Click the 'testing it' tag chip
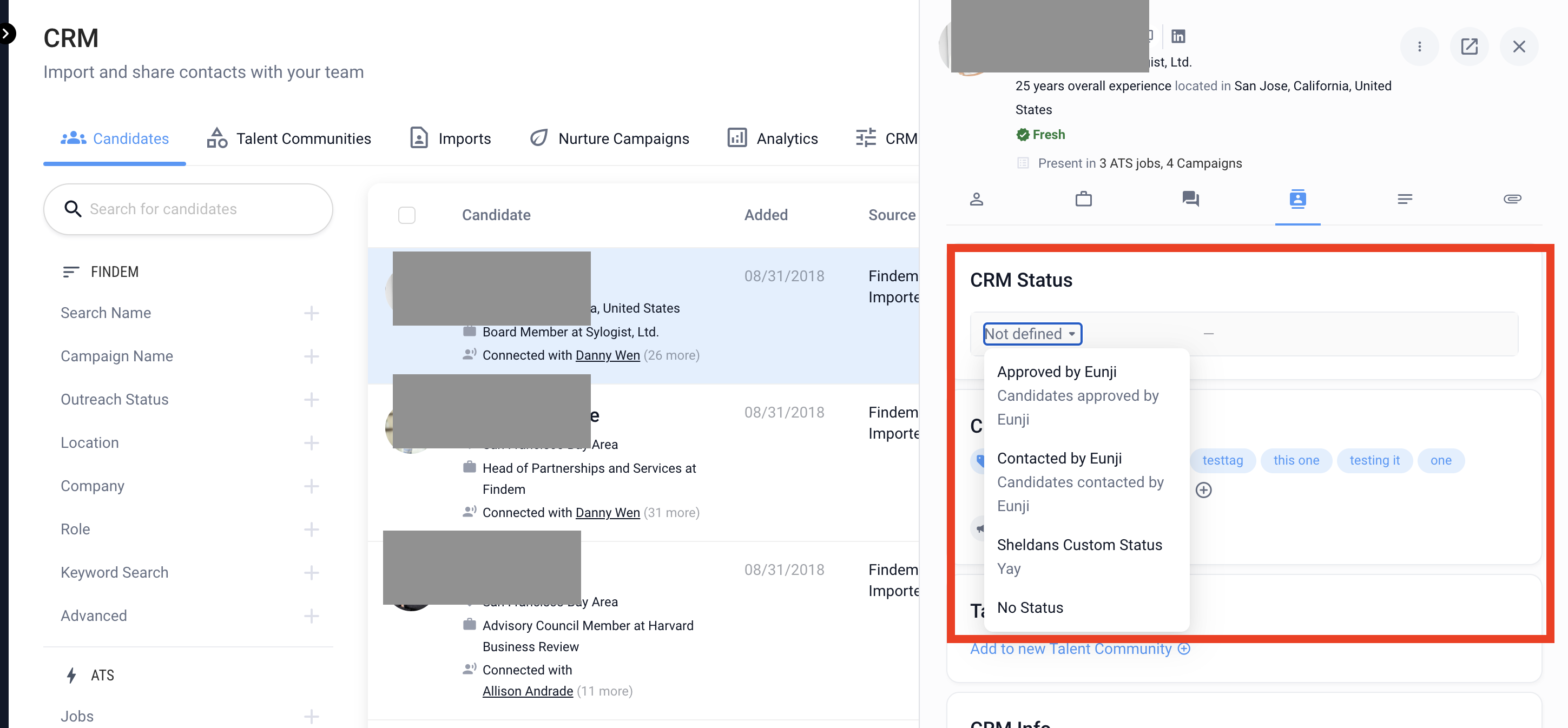Screen dimensions: 1568x728 (1374, 460)
